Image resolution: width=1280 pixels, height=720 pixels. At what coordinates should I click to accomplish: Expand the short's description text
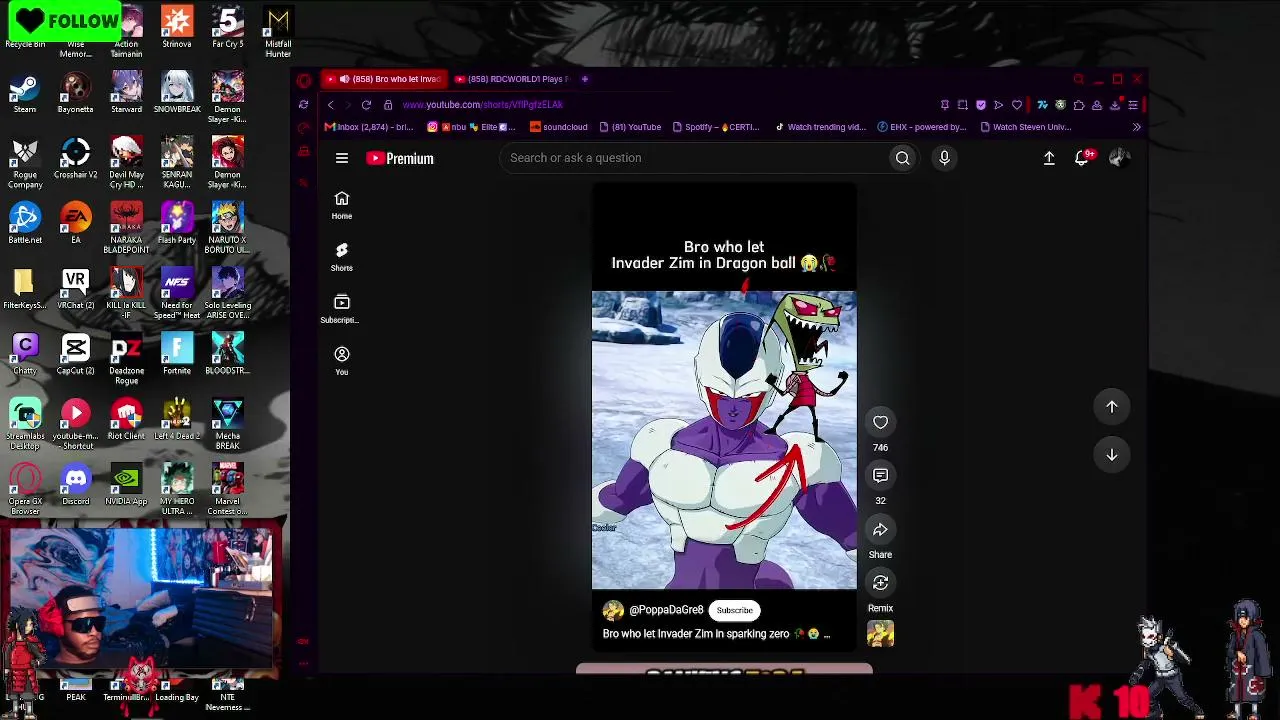click(x=826, y=635)
